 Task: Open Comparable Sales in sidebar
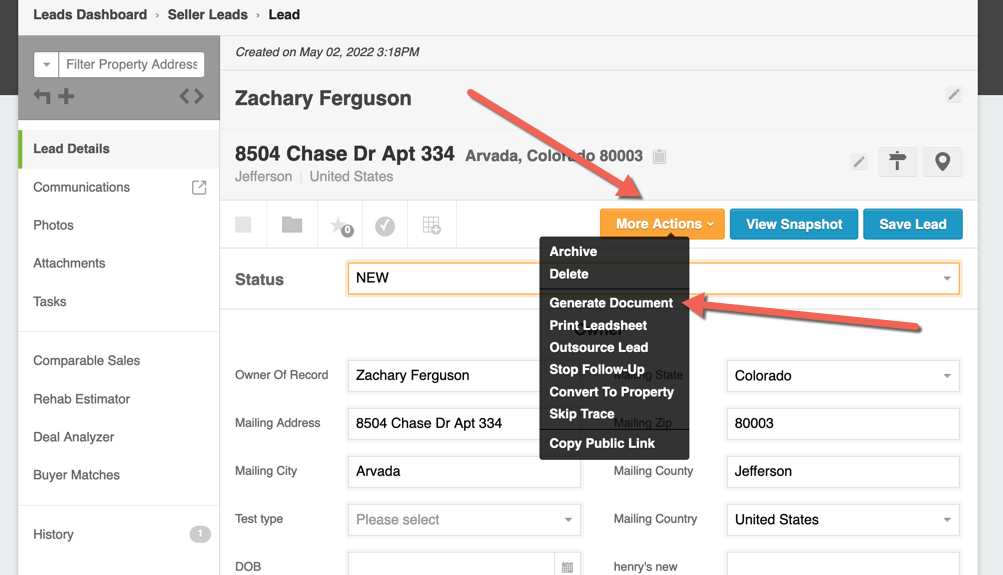pos(86,361)
